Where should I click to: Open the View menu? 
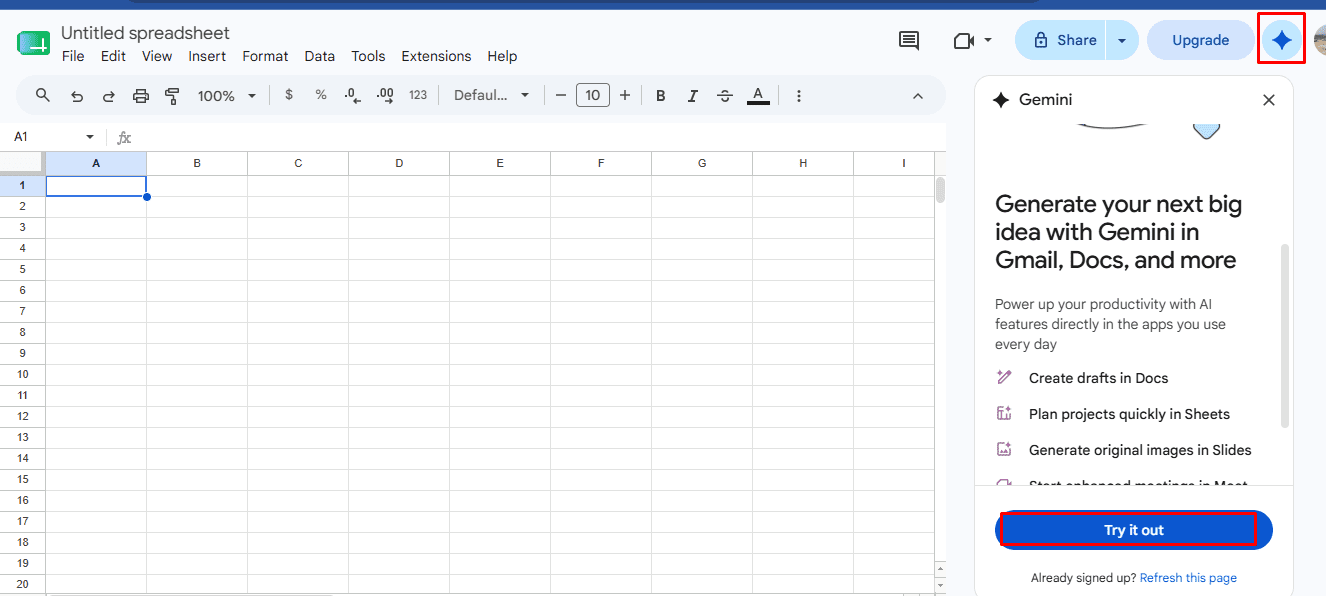click(x=157, y=56)
